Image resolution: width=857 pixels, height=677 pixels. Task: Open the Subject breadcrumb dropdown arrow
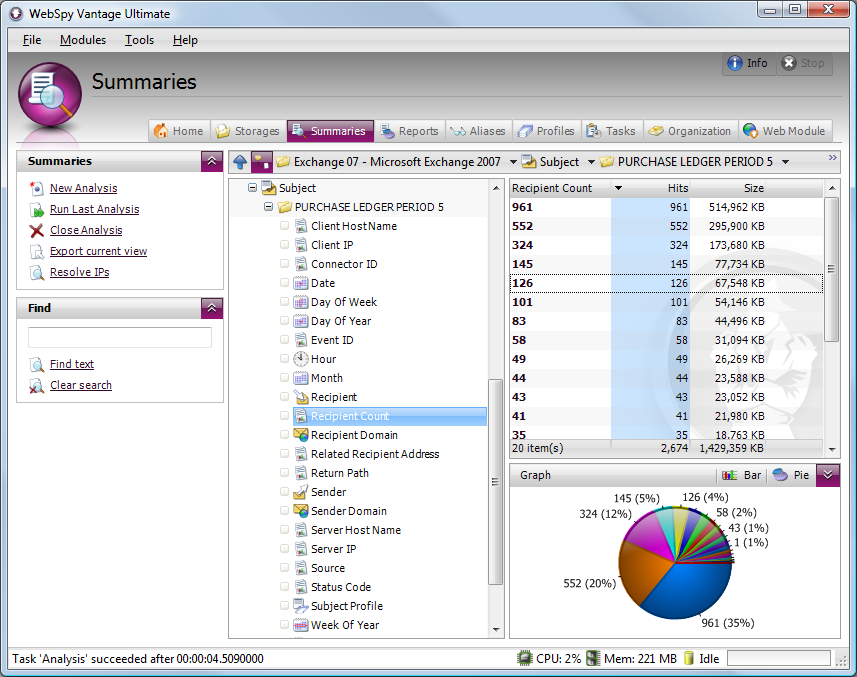[x=591, y=162]
